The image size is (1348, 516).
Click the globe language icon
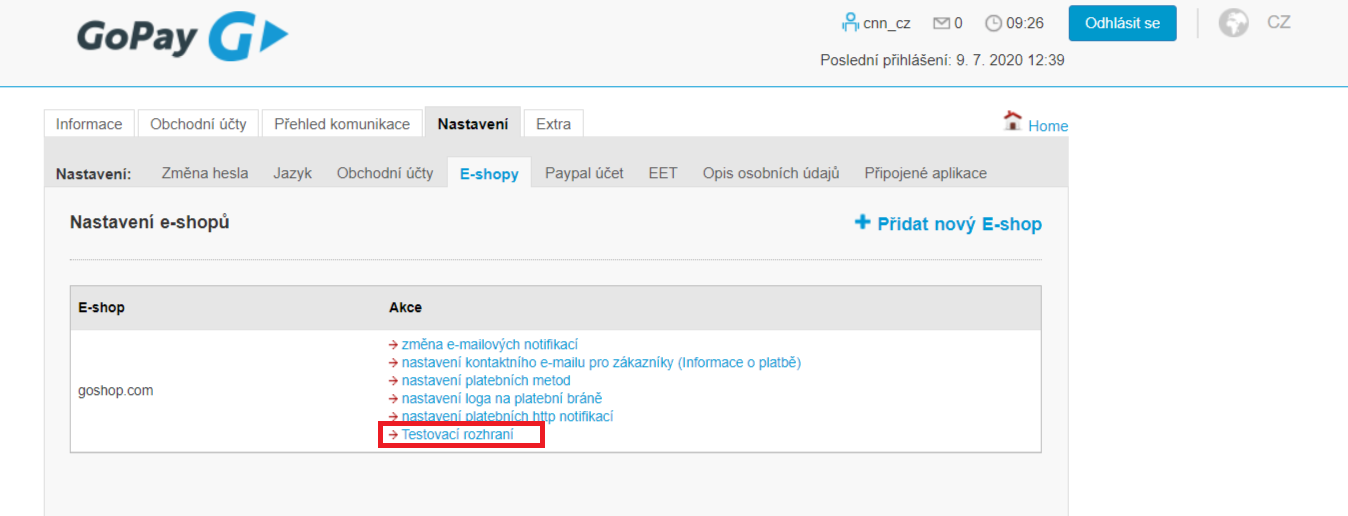click(1233, 22)
